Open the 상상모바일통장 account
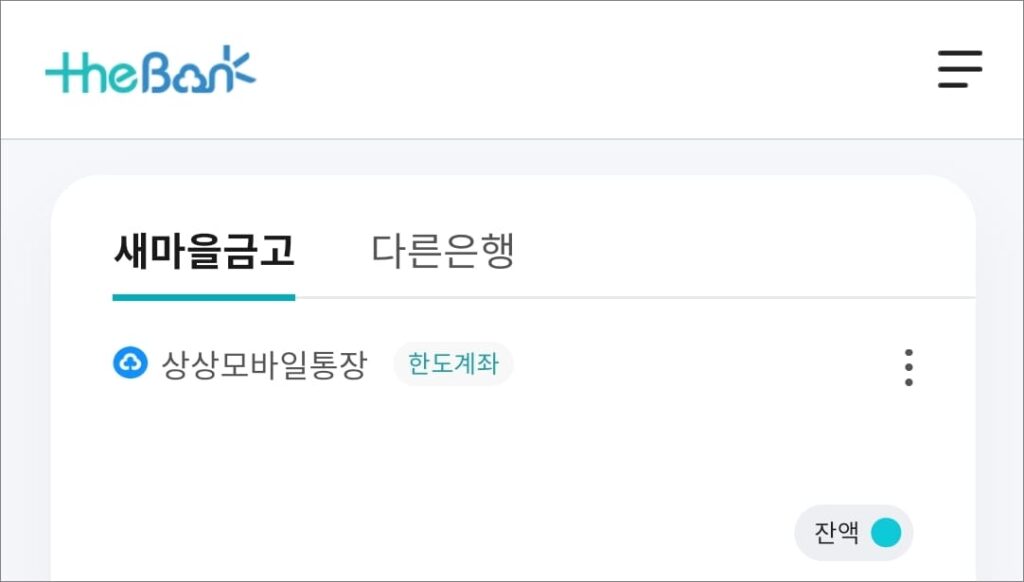 point(264,364)
